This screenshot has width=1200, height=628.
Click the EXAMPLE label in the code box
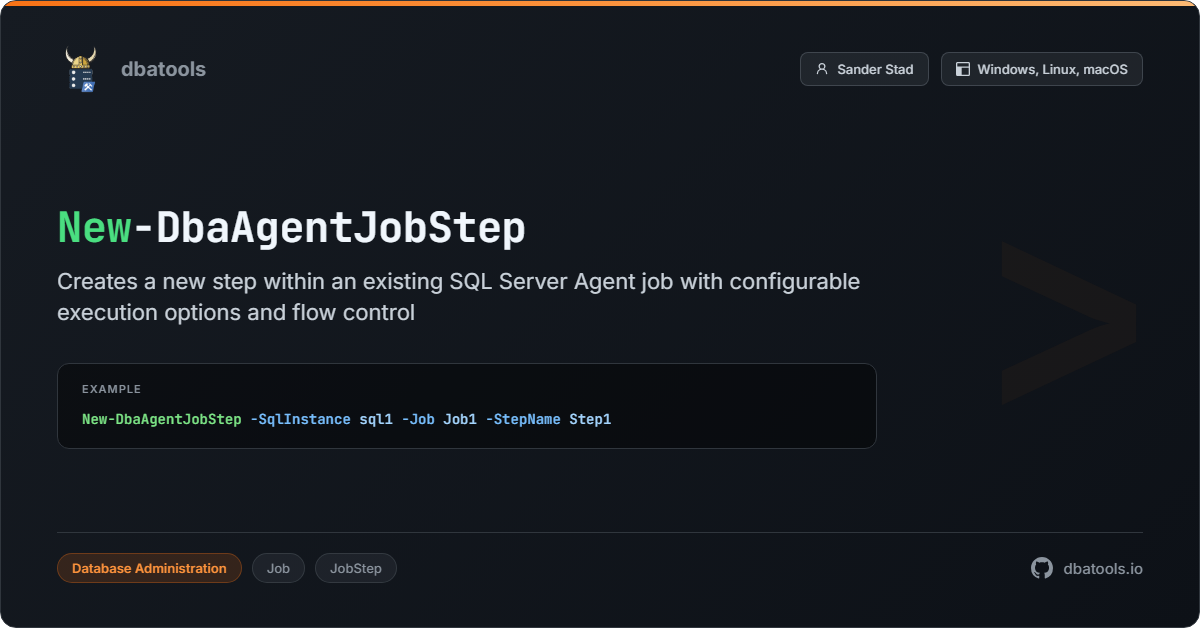111,389
